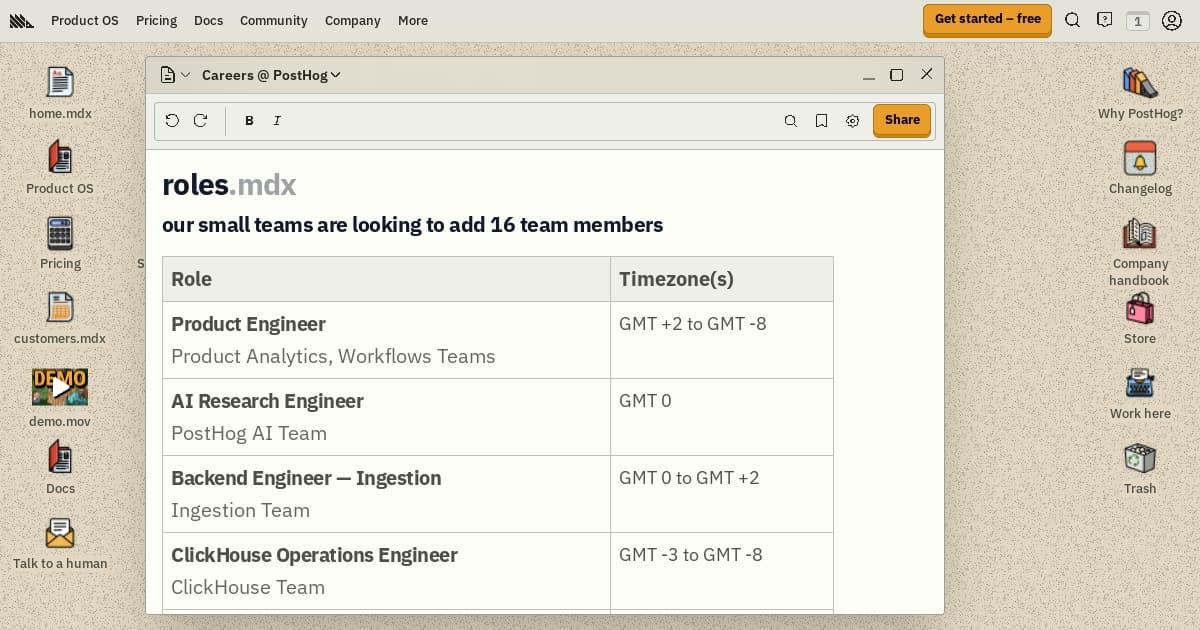Click the Product Engineer role
Image resolution: width=1200 pixels, height=630 pixels.
[x=248, y=324]
